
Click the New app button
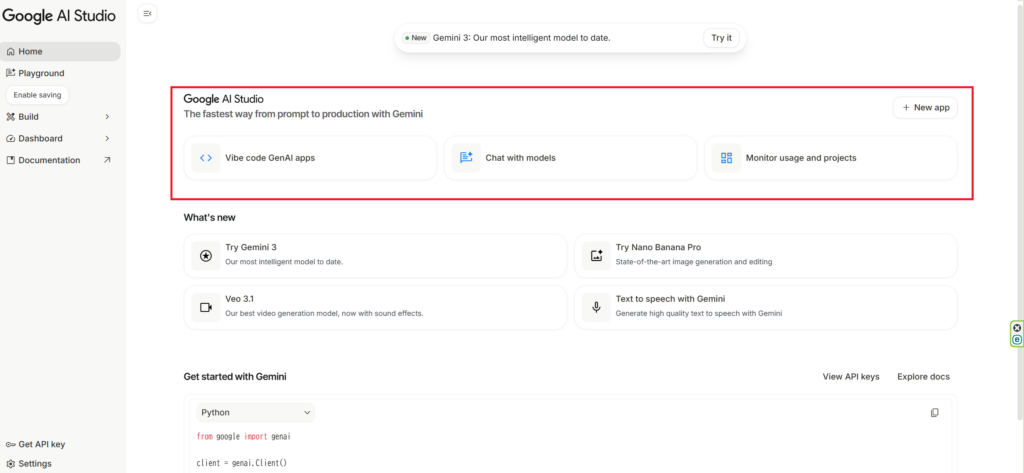(x=925, y=107)
